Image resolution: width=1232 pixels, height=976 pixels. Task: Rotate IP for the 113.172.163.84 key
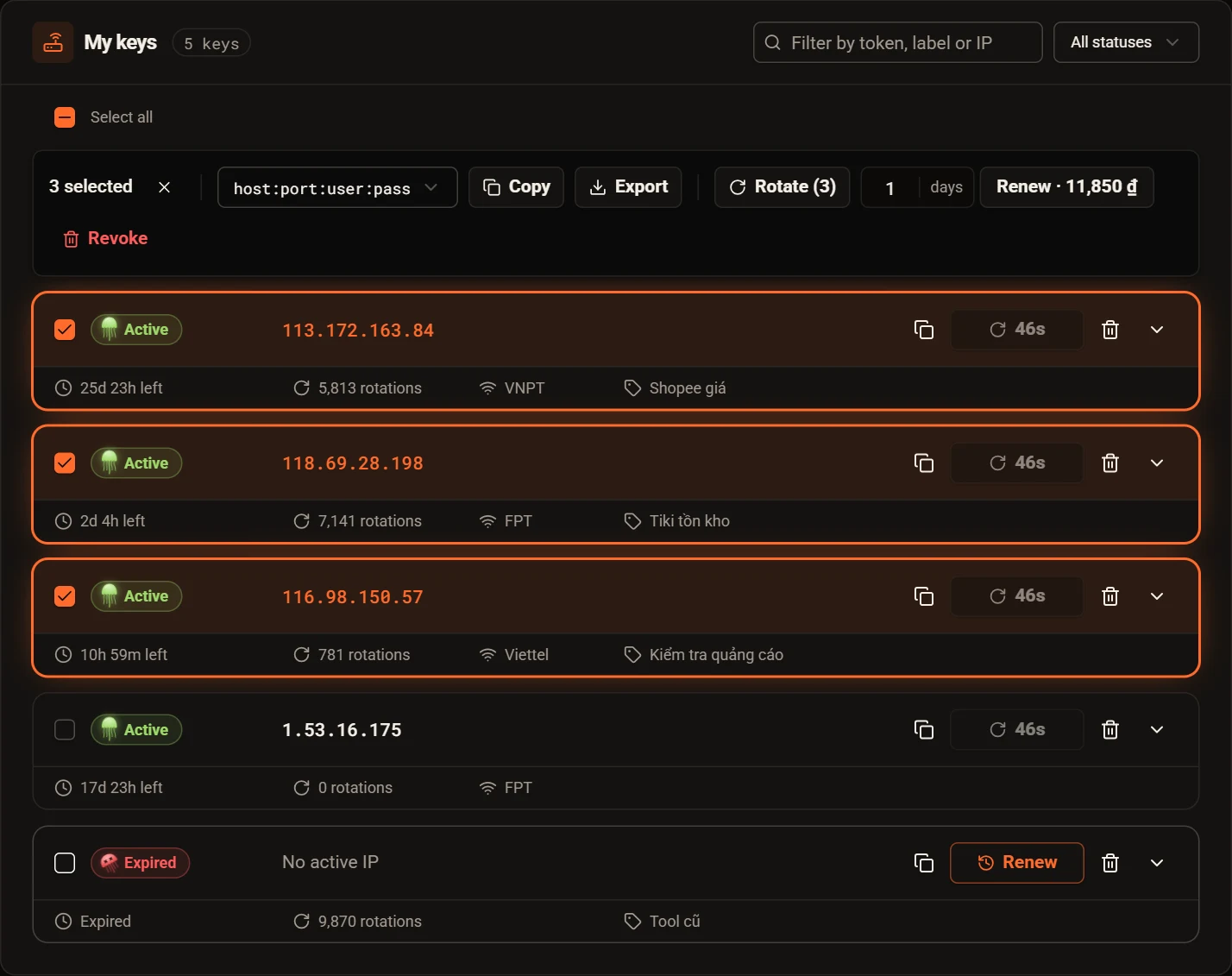point(1017,330)
